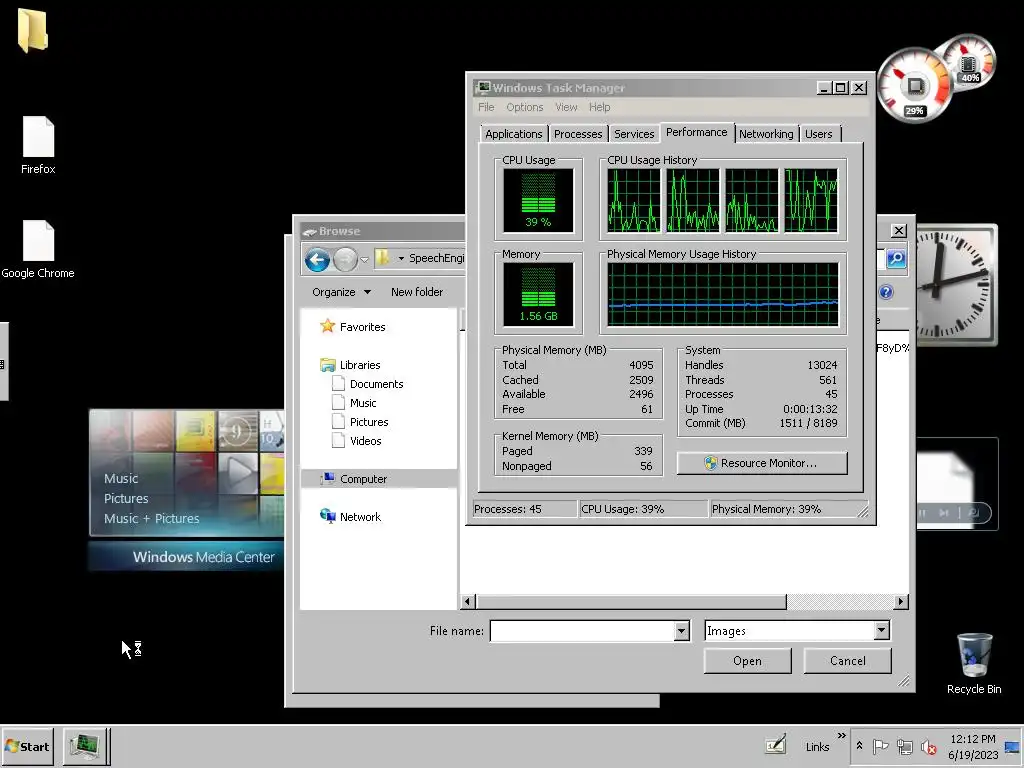Click the scroll left arrow in Browse
The image size is (1024, 768).
point(468,601)
